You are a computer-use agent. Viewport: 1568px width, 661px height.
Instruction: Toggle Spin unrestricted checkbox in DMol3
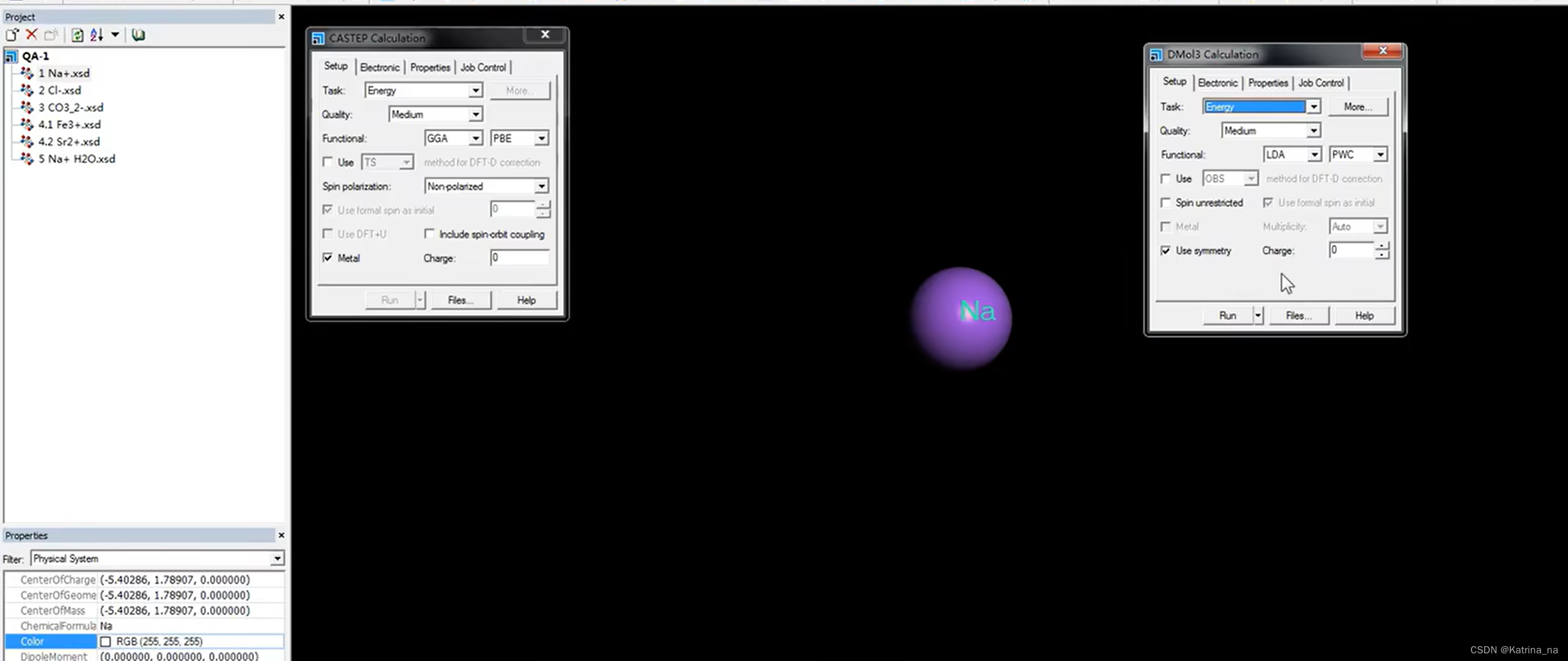coord(1166,203)
